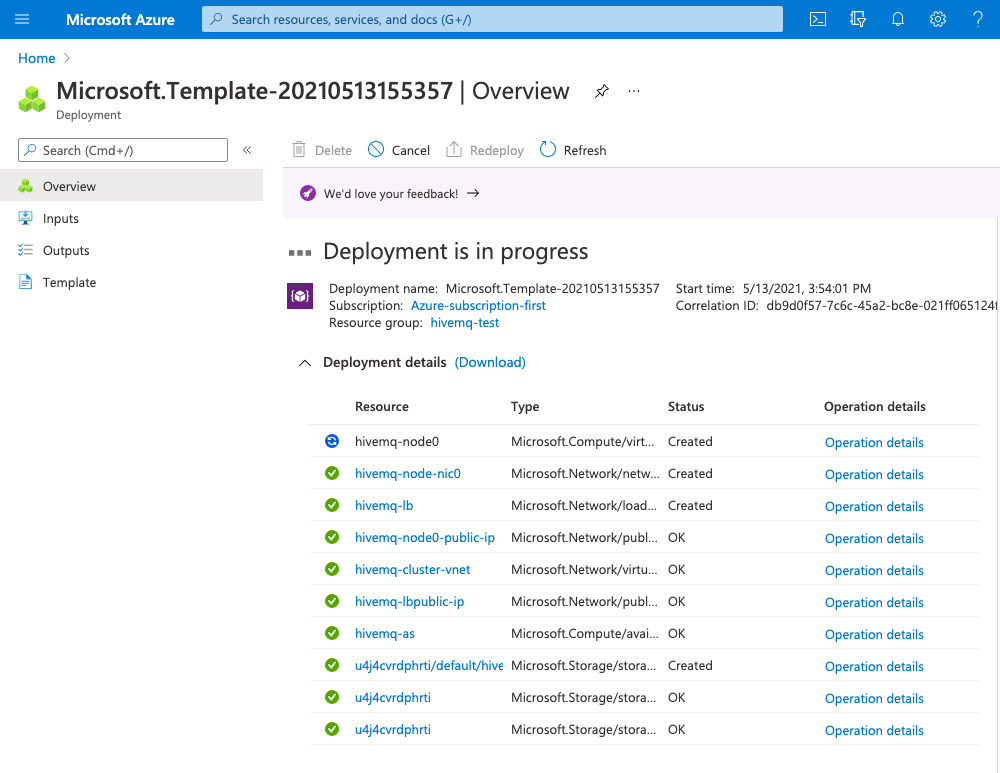The width and height of the screenshot is (1000, 773).
Task: Click the hivemq-node0 resource name text
Action: (397, 441)
